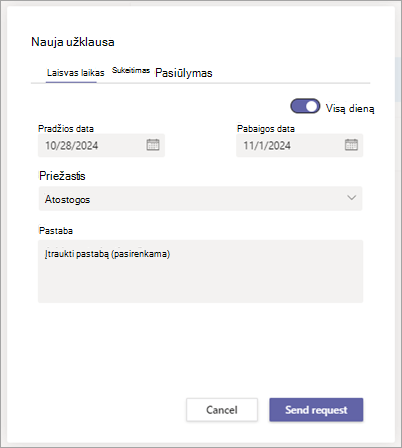Open the Pradžios data calendar icon
Screen dimensions: 402x448
pyautogui.click(x=153, y=145)
